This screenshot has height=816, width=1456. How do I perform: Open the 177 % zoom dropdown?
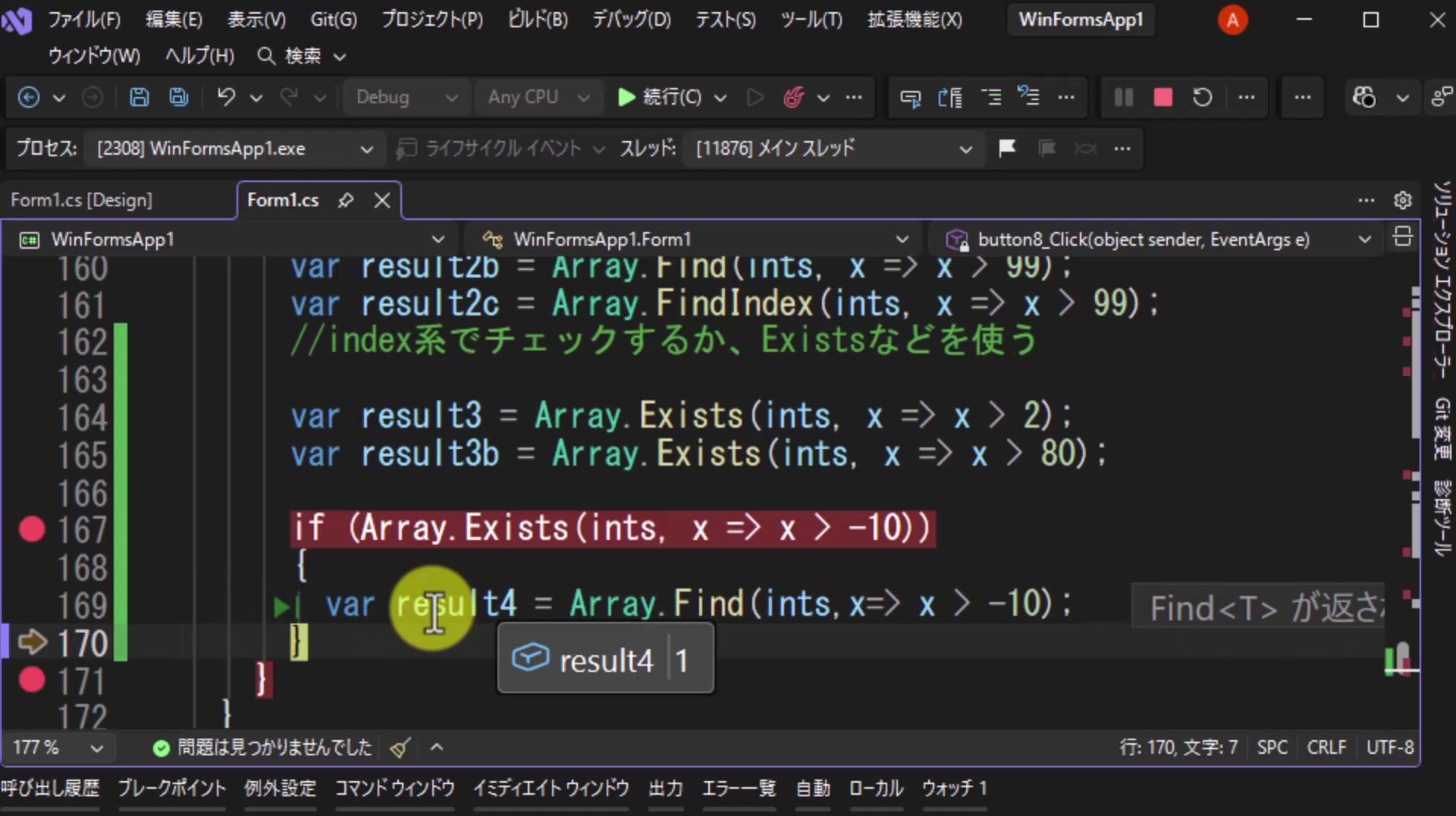pyautogui.click(x=58, y=748)
